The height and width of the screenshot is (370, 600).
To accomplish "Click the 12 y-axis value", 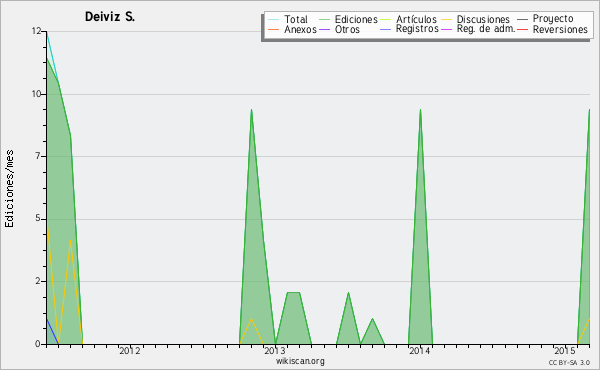I will (36, 31).
